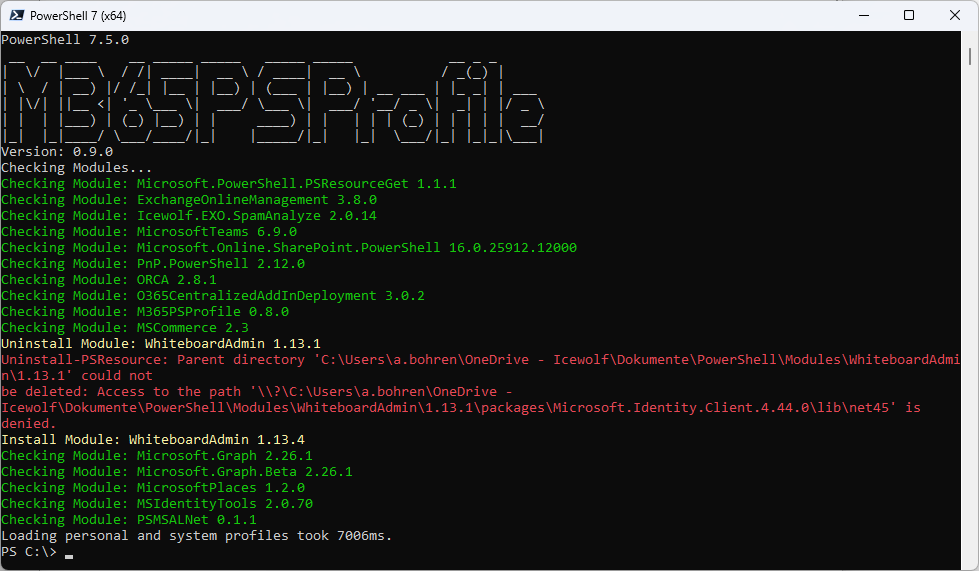
Task: Click the M365PSProfile ASCII art banner
Action: click(273, 101)
